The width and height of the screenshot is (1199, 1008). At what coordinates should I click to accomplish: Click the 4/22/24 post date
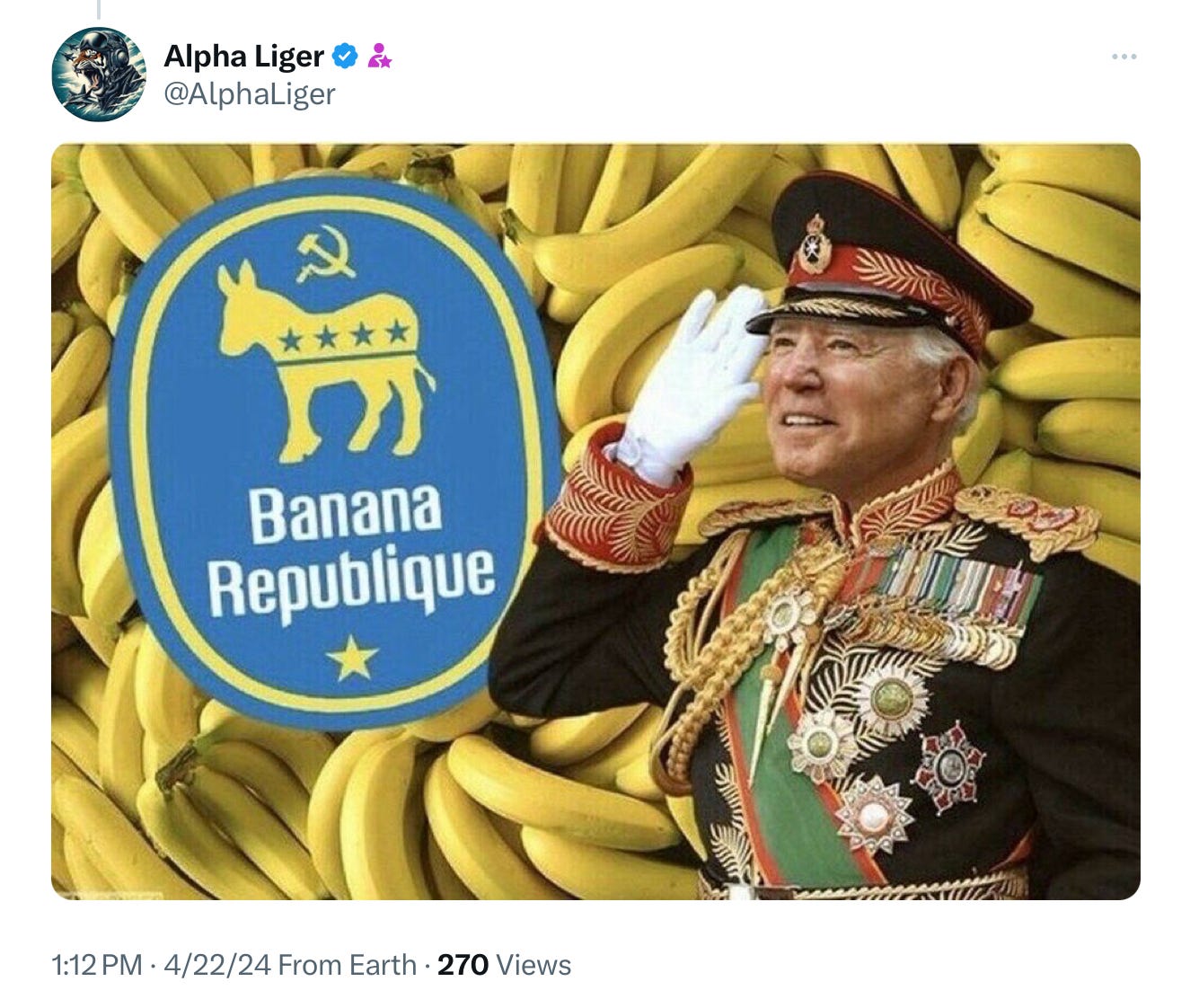216,965
